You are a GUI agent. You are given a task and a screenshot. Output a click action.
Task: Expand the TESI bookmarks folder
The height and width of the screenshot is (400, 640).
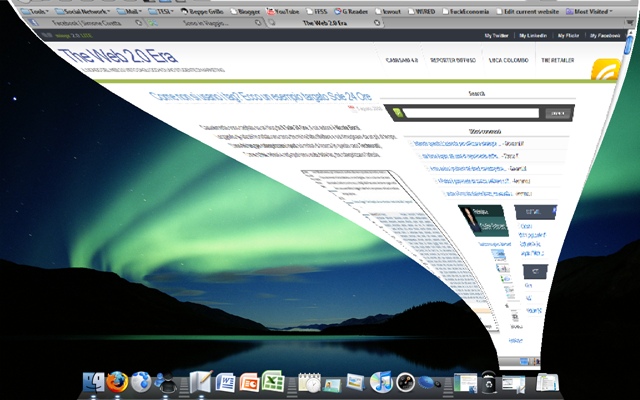coord(161,11)
